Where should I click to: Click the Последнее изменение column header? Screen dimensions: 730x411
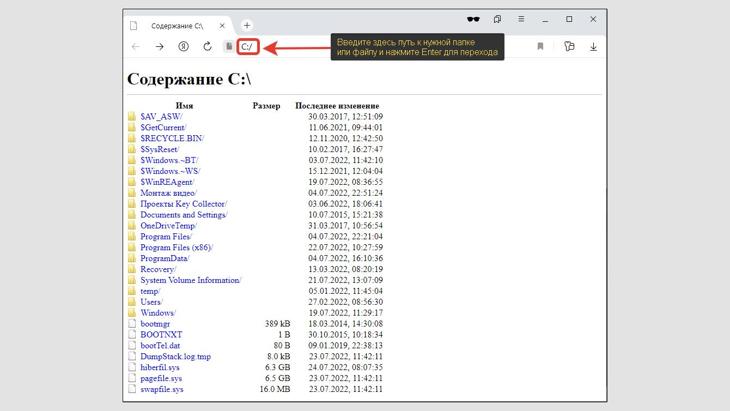(x=337, y=106)
